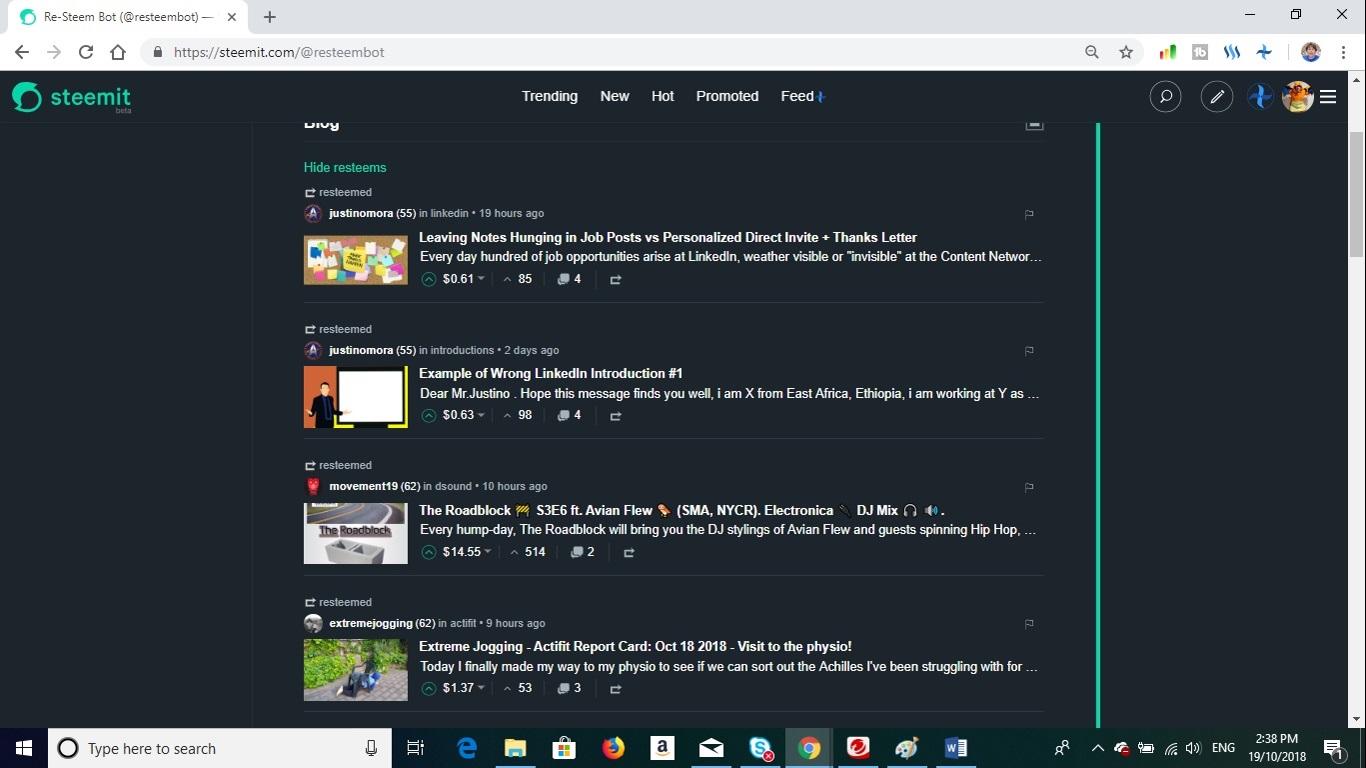Expand payout details for $0.61
Image resolution: width=1366 pixels, height=768 pixels.
tap(463, 279)
